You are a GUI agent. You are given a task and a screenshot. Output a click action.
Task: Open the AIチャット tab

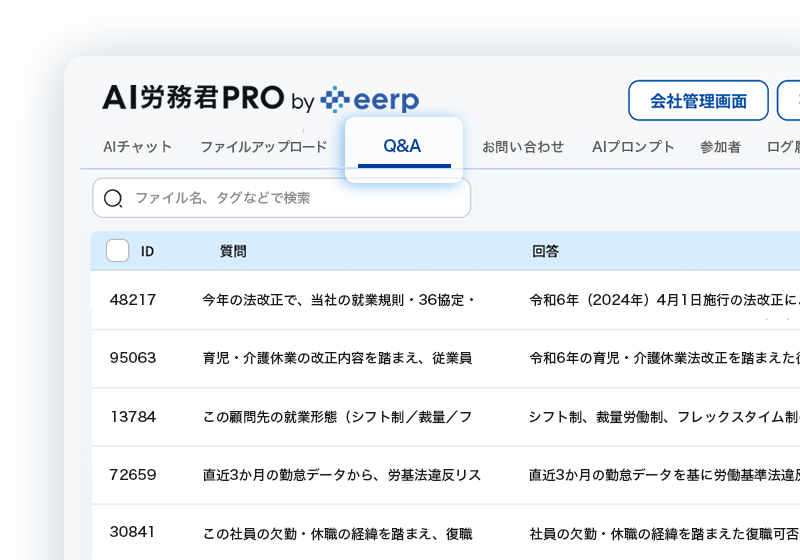point(138,147)
